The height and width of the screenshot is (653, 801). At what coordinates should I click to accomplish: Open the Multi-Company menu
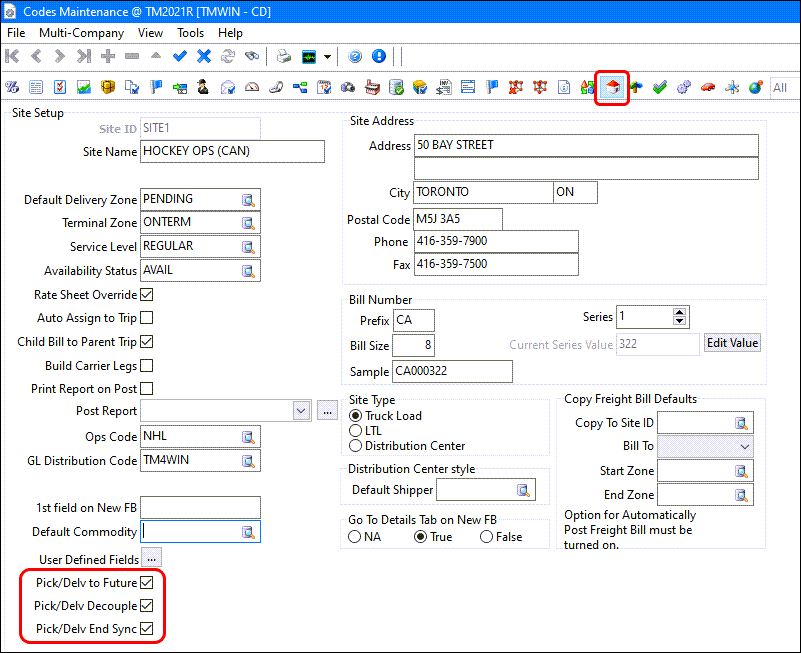[x=81, y=33]
